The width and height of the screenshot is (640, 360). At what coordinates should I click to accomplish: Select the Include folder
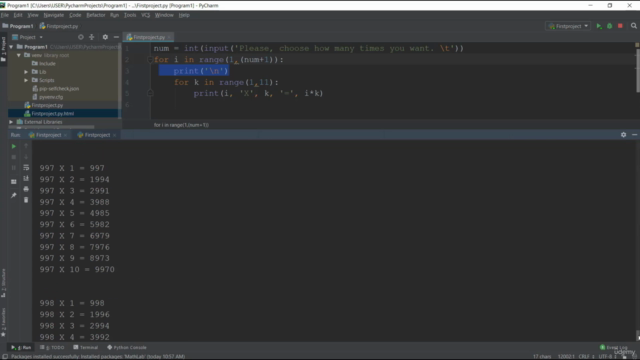coord(44,64)
